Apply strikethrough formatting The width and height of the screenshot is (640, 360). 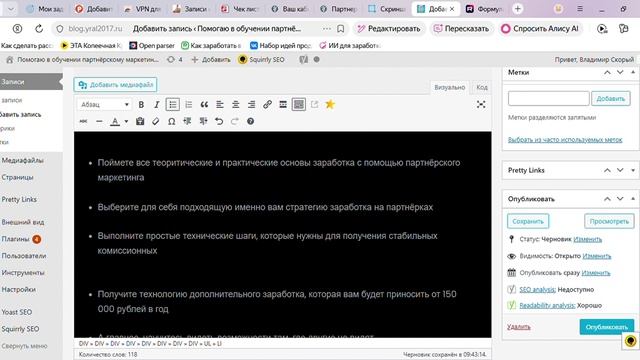click(83, 121)
